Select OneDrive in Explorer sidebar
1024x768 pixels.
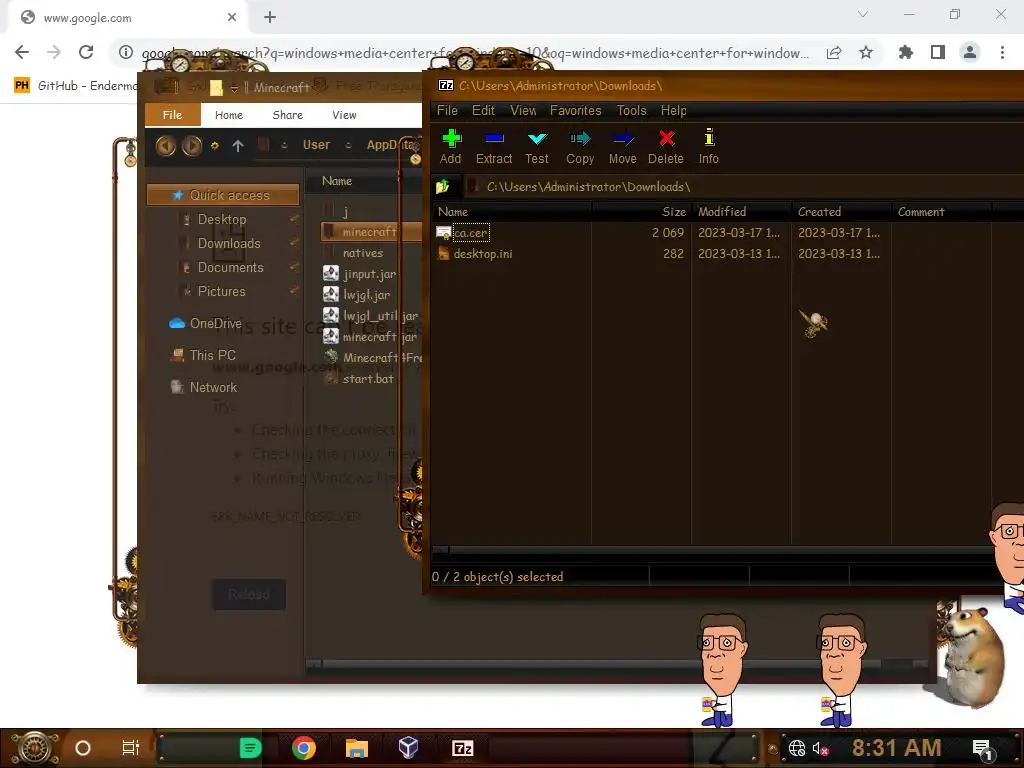point(216,323)
